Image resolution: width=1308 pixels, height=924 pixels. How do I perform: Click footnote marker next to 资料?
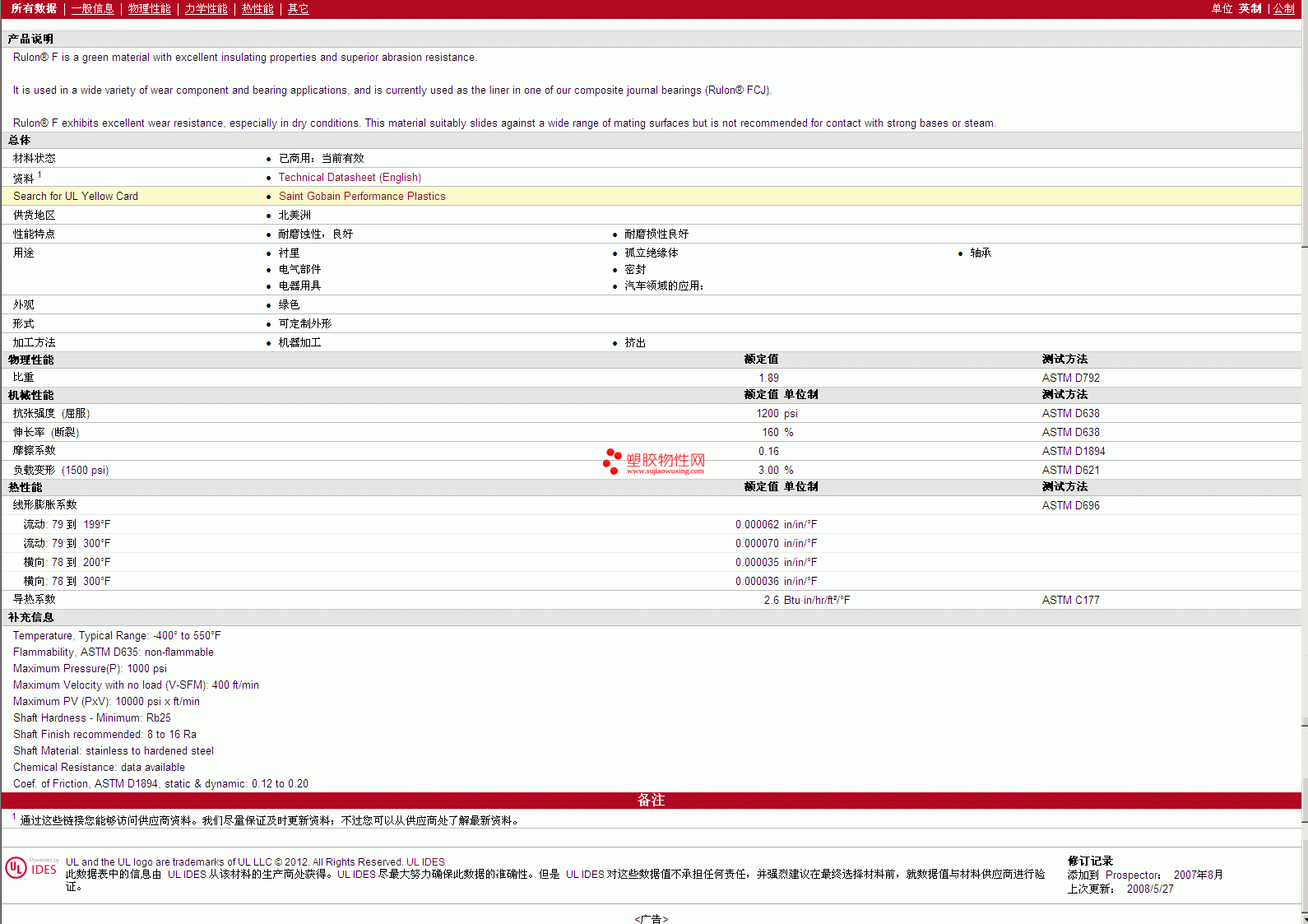(x=39, y=174)
